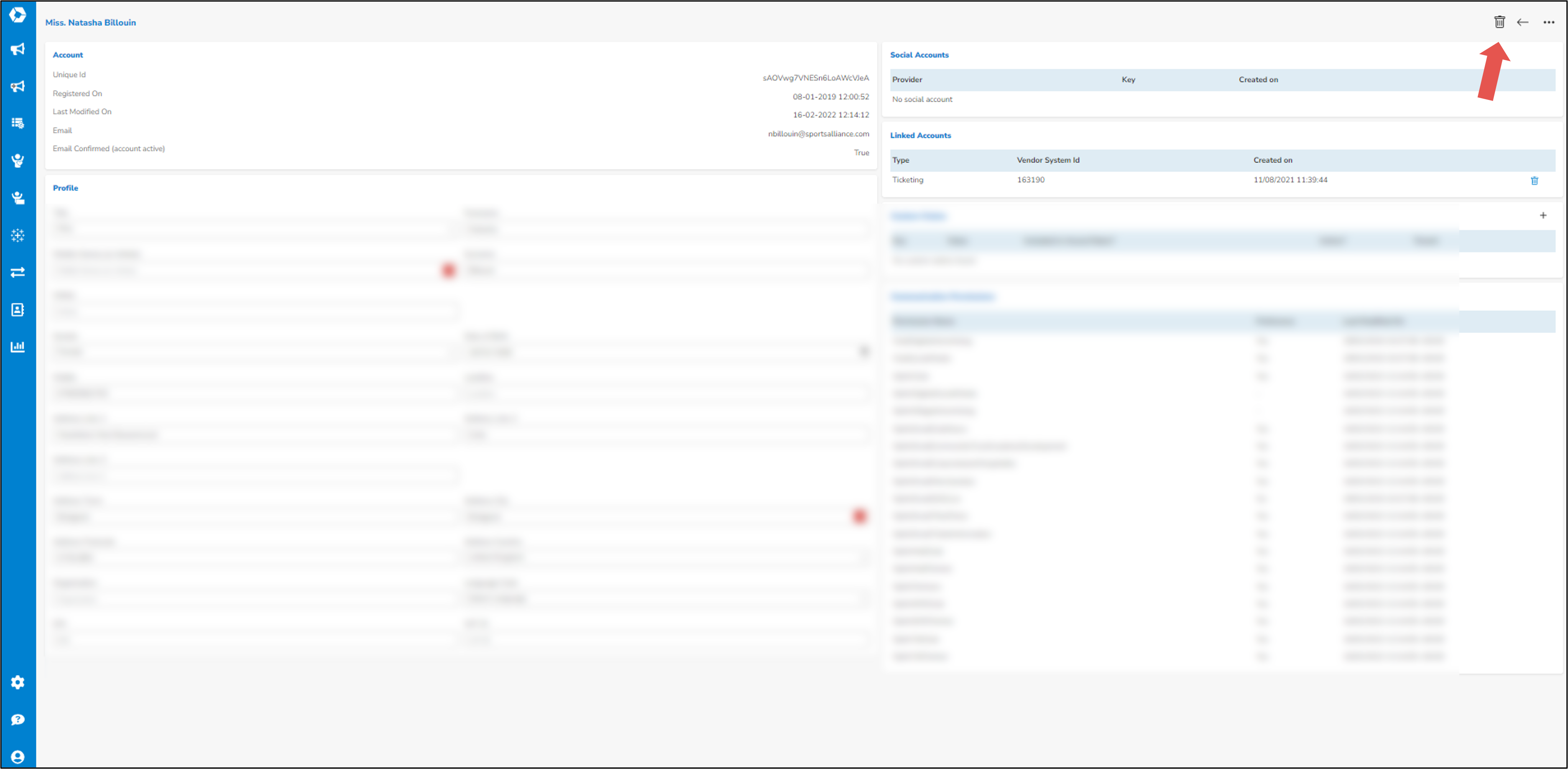The image size is (1568, 769).
Task: Open the three-dot more options menu
Action: pos(1548,23)
